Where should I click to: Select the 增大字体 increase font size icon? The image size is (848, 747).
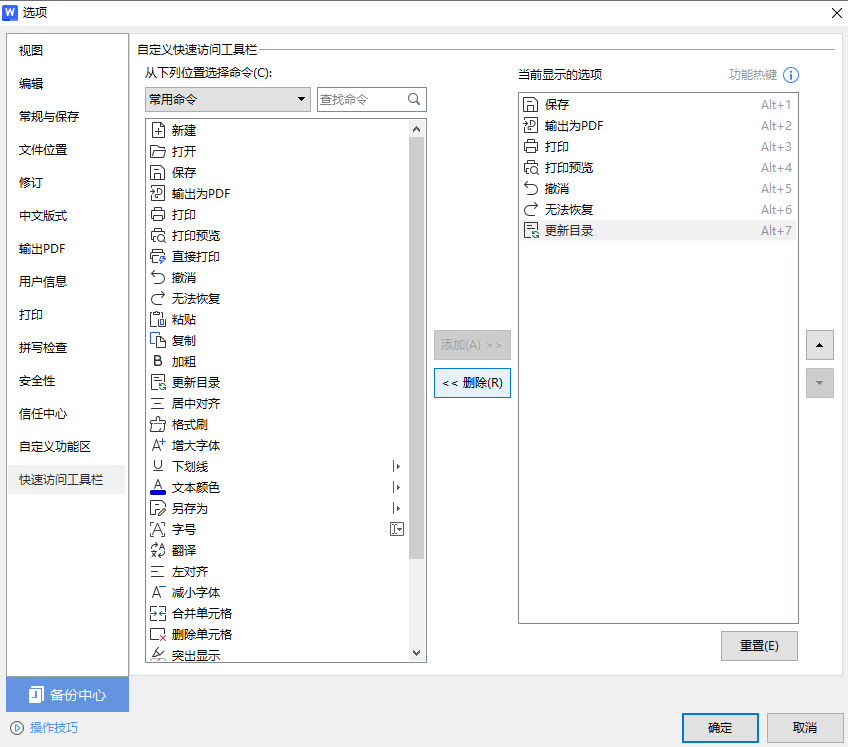pos(158,445)
